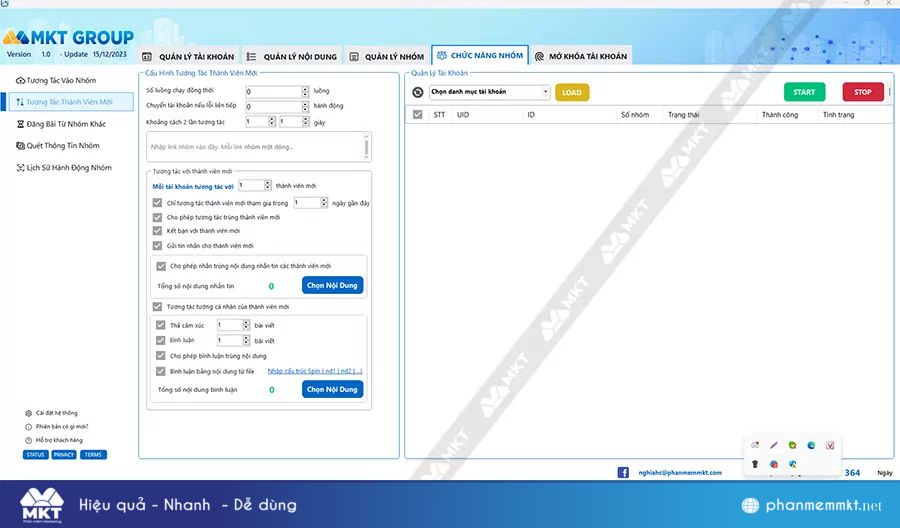Screen dimensions: 900x528
Task: Click the blue icon with A badge in tray
Action: click(792, 464)
